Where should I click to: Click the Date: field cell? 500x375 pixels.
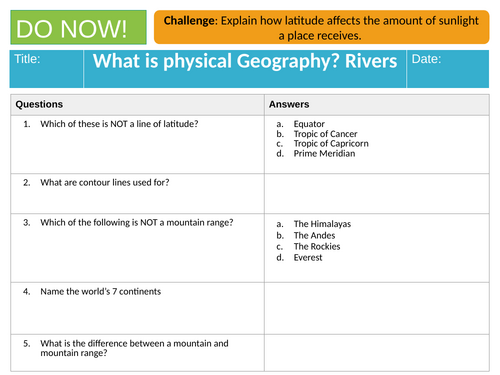(448, 69)
